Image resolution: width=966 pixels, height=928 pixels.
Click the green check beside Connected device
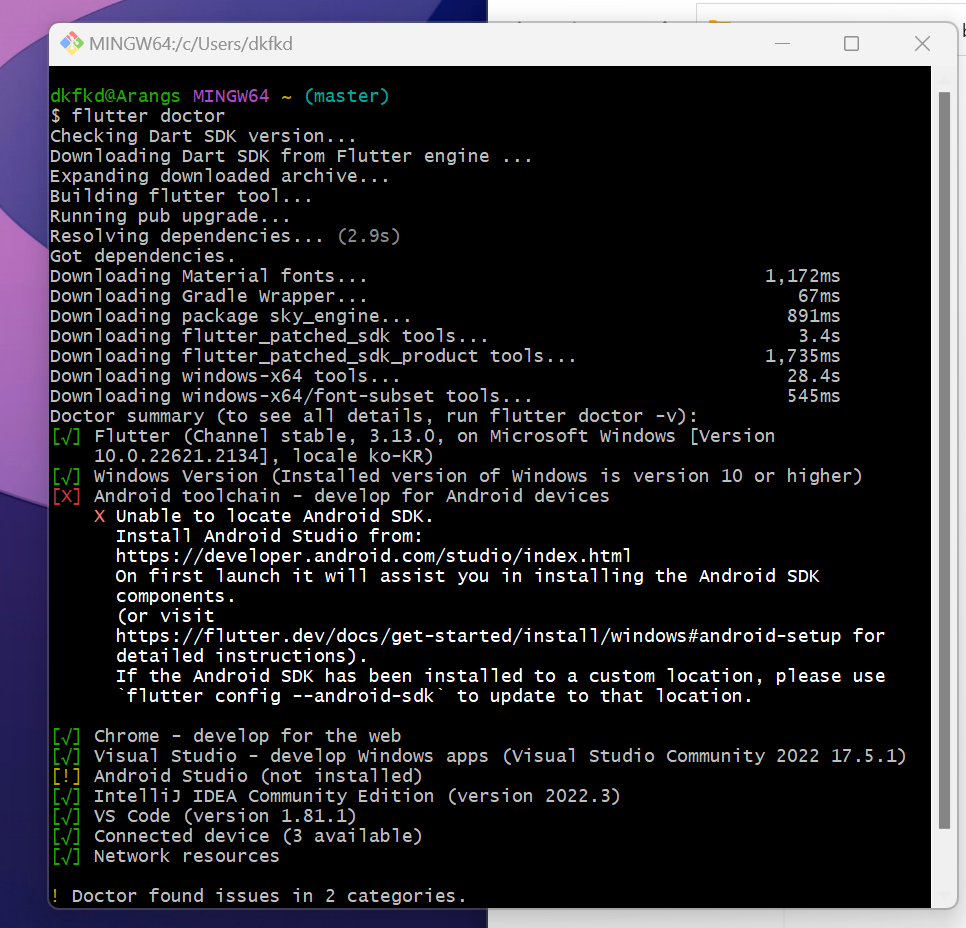click(x=67, y=836)
